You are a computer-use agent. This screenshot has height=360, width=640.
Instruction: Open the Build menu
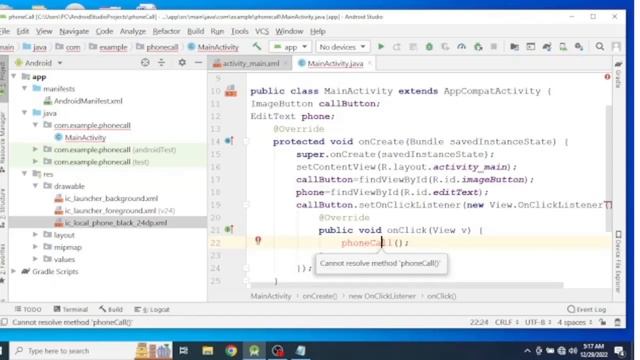coord(196,31)
